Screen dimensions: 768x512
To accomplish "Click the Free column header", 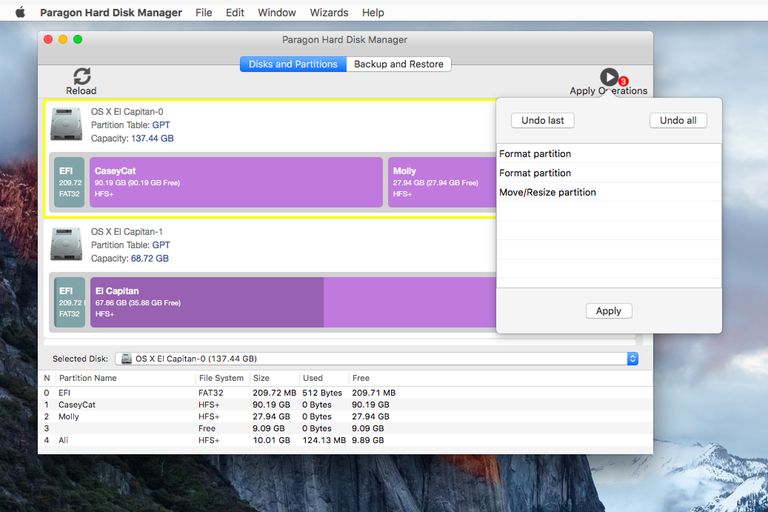I will (360, 378).
